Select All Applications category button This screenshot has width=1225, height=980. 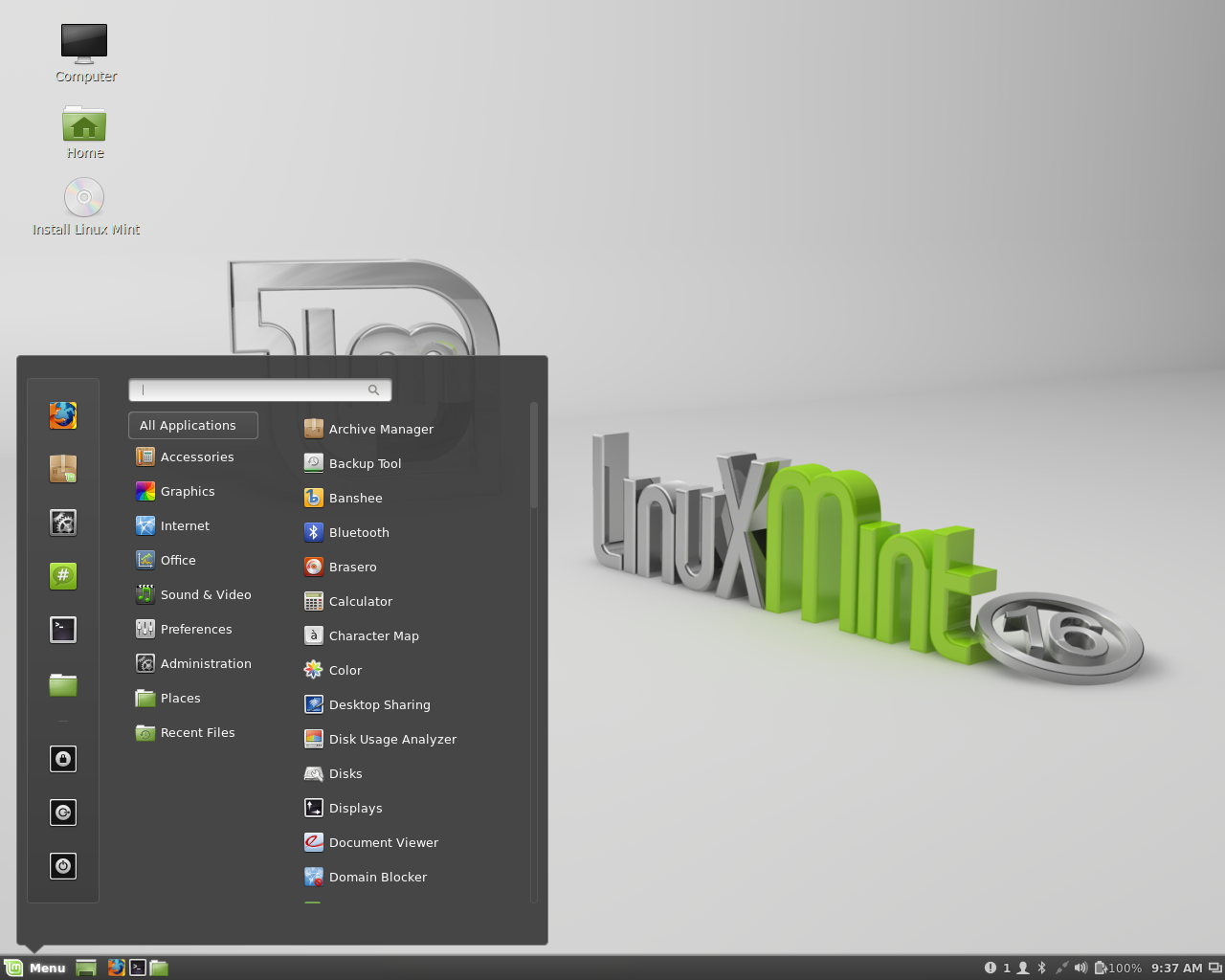[192, 425]
